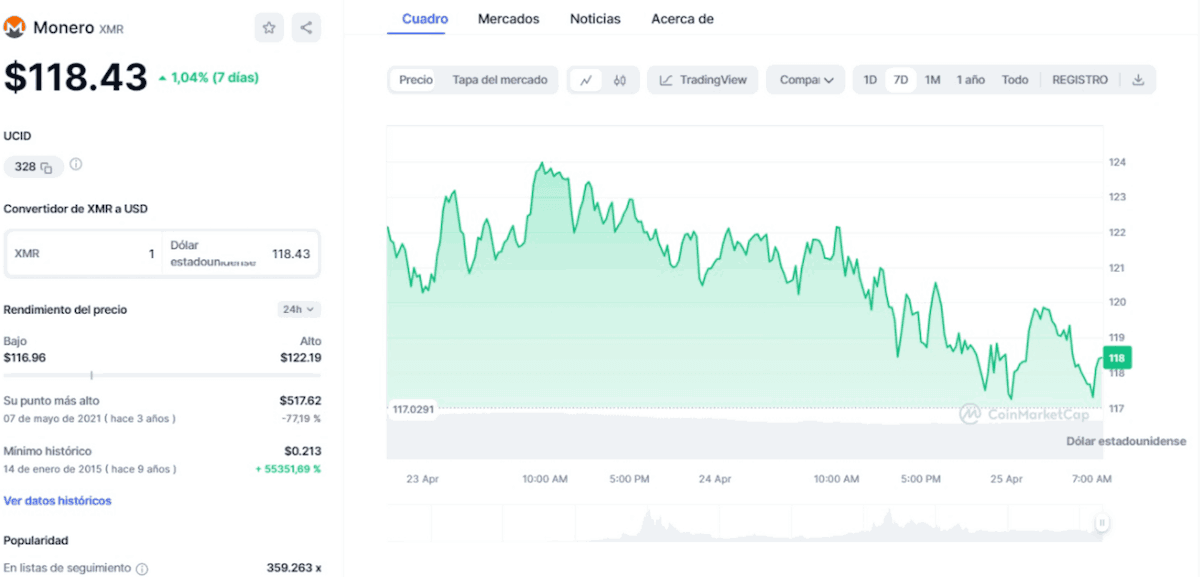Click the green 118 current price label
This screenshot has height=577, width=1200.
coord(1117,358)
